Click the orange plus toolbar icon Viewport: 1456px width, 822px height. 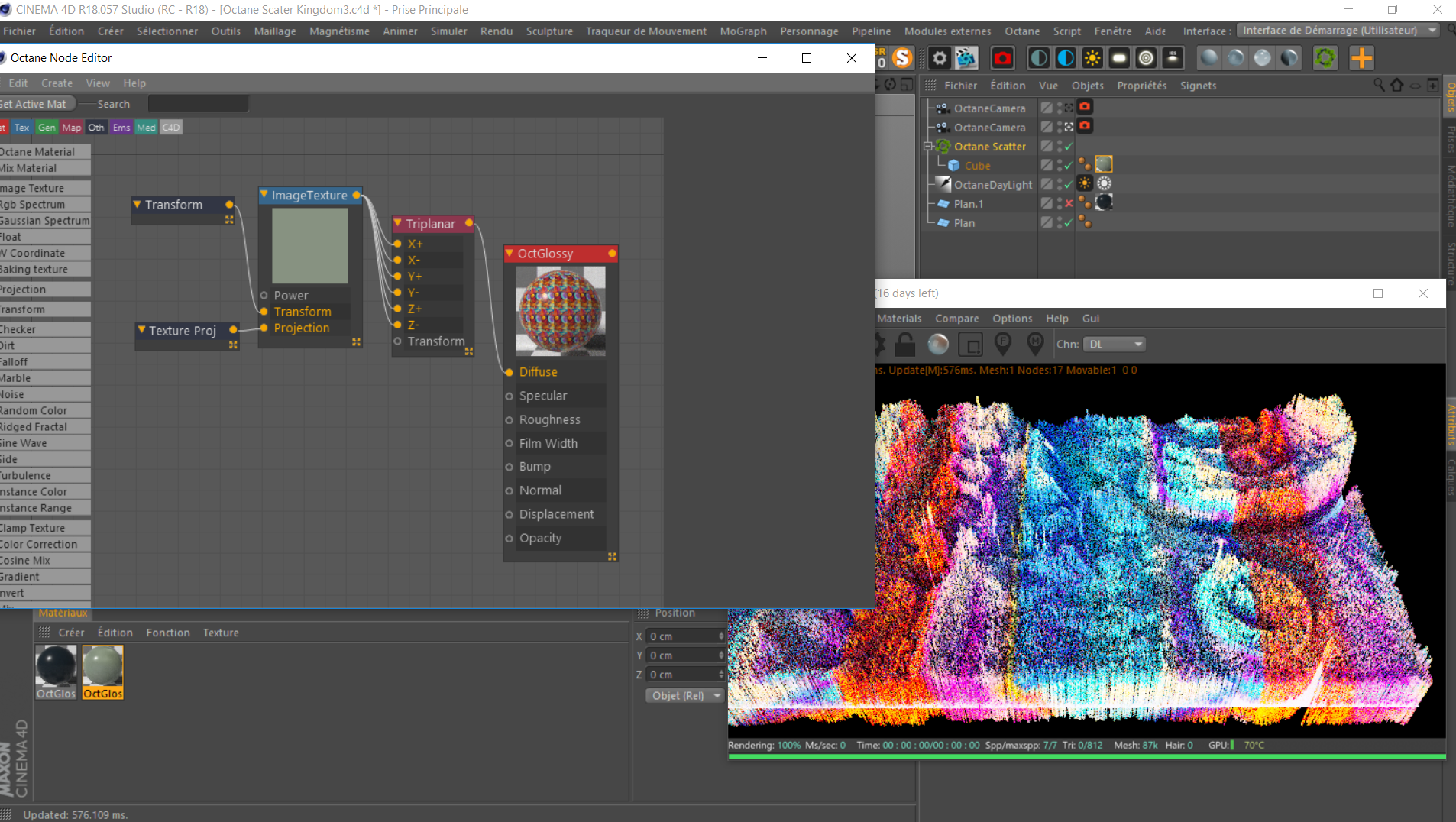pos(1361,58)
